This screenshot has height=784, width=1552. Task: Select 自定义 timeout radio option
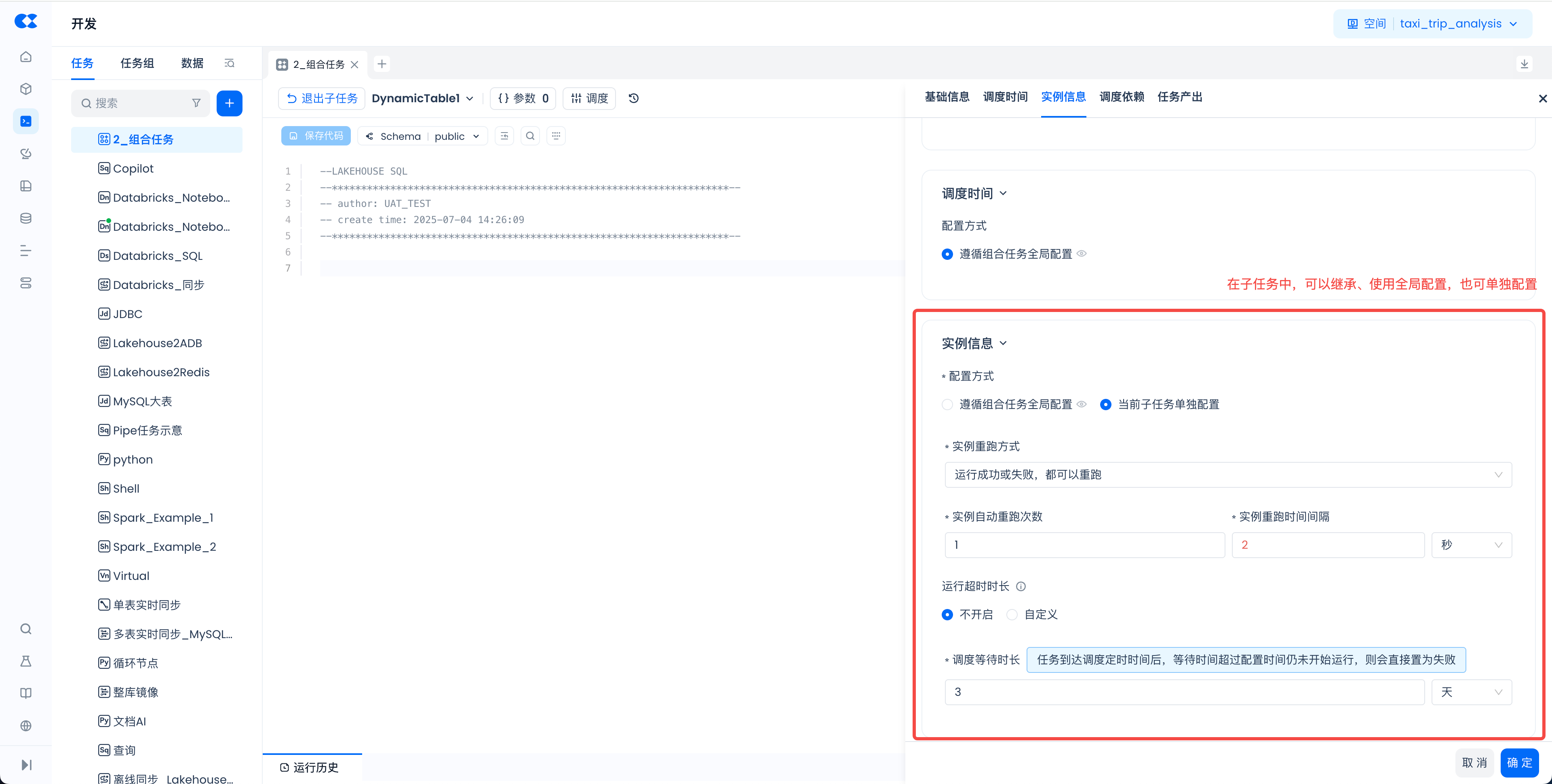(x=1012, y=615)
